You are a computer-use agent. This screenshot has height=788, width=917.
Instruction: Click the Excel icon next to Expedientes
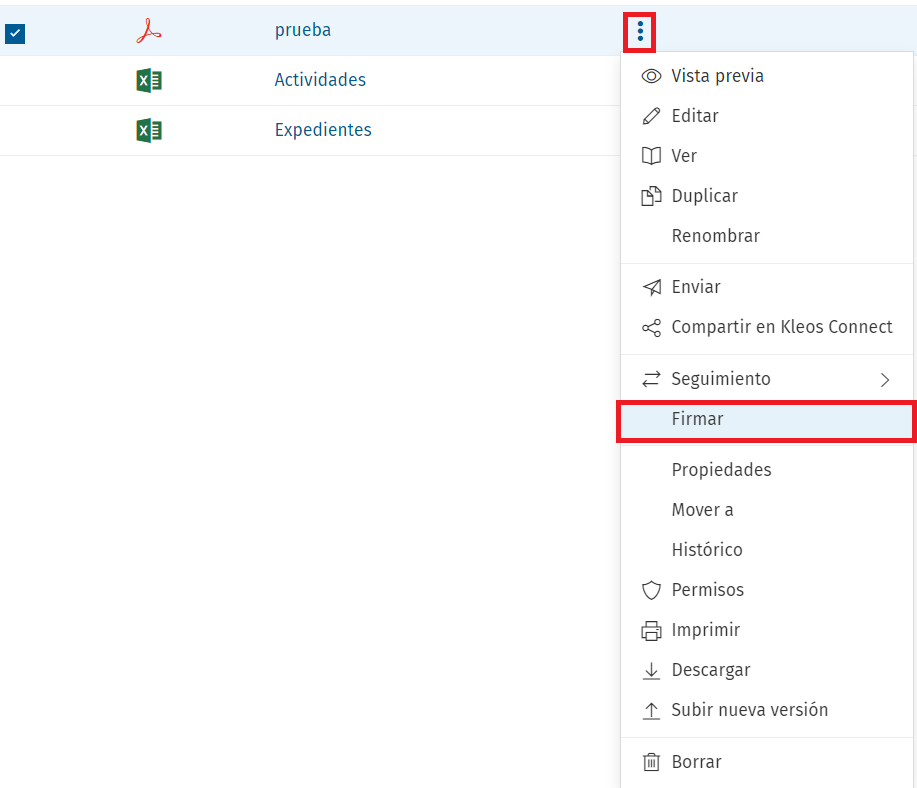coord(148,131)
